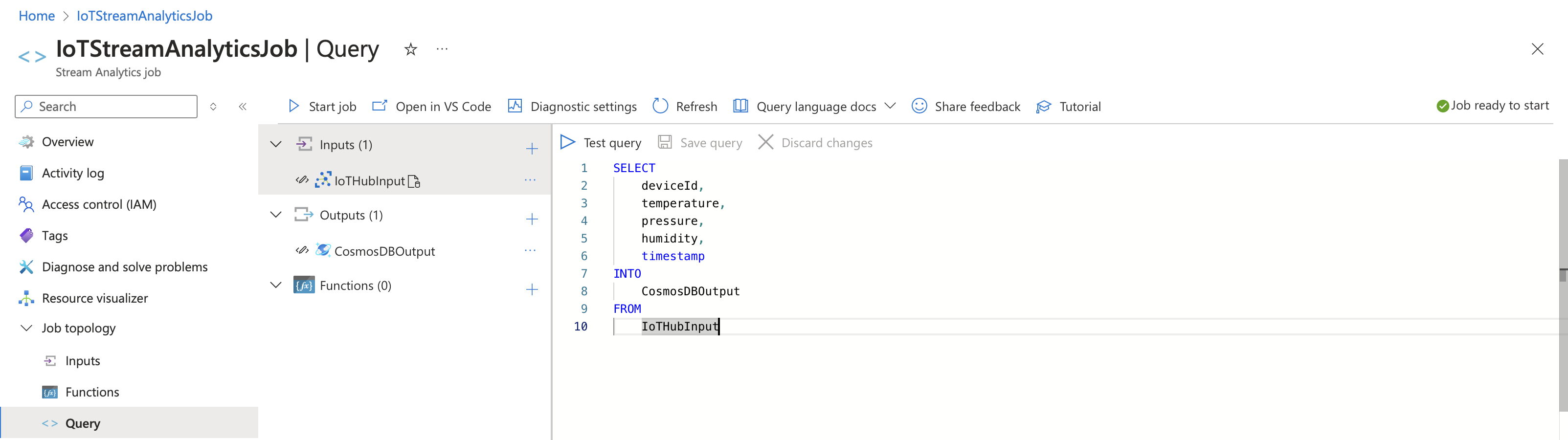1568x440 pixels.
Task: Click deviceId in query line 2
Action: pyautogui.click(x=669, y=186)
